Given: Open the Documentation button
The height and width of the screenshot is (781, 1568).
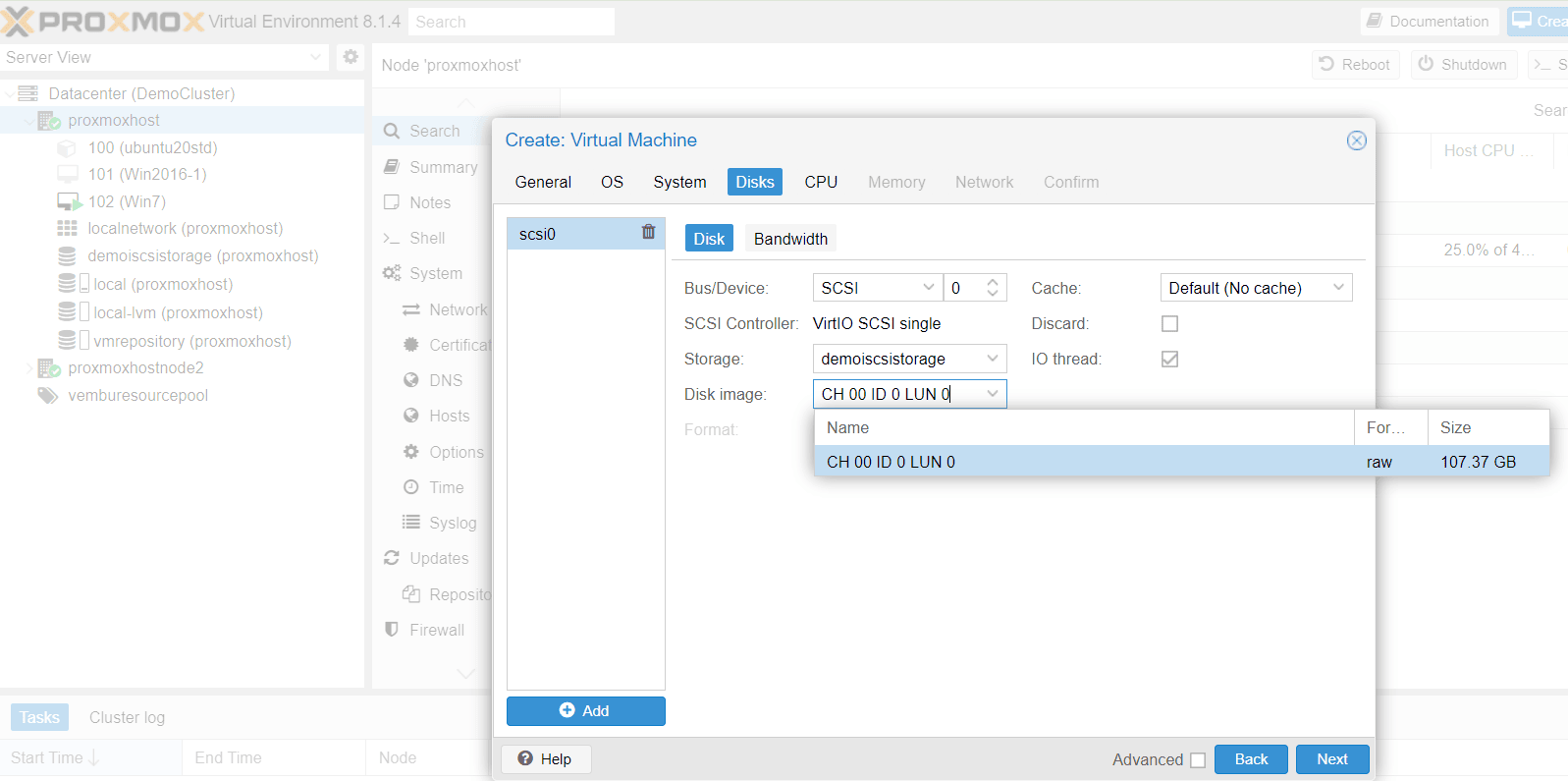Looking at the screenshot, I should click(x=1429, y=22).
